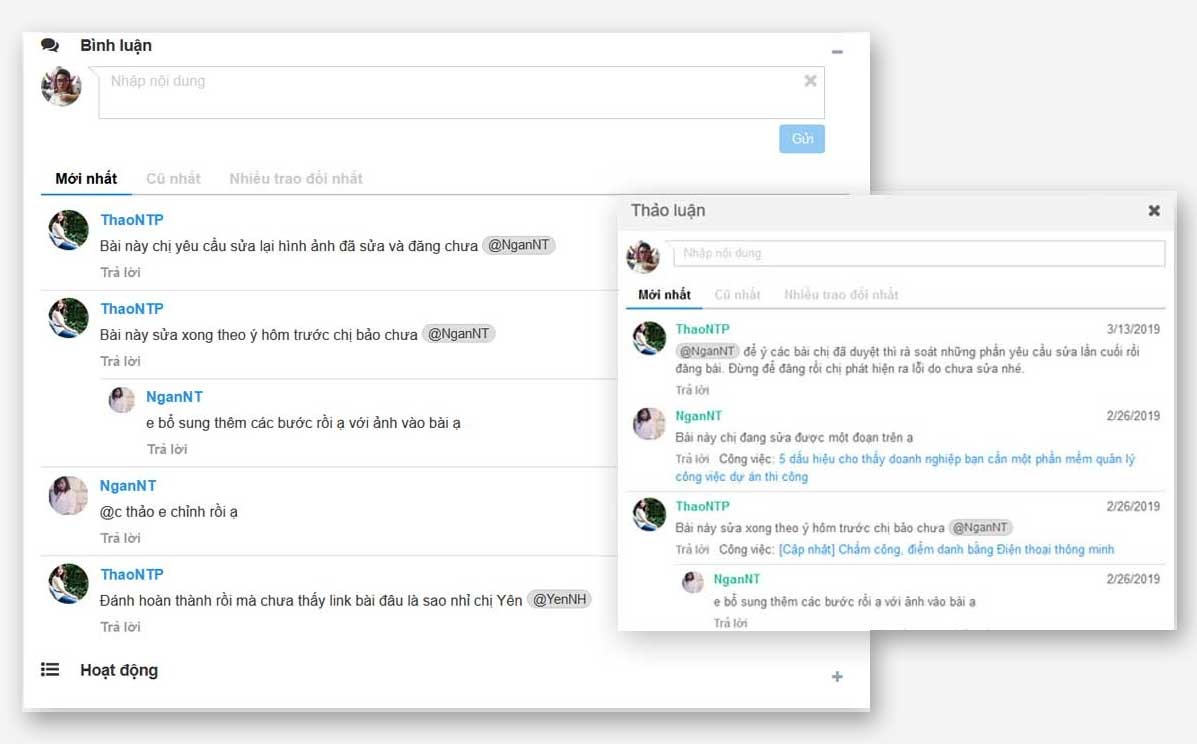Close the Thảo luận popup
The width and height of the screenshot is (1197, 744).
(1154, 211)
